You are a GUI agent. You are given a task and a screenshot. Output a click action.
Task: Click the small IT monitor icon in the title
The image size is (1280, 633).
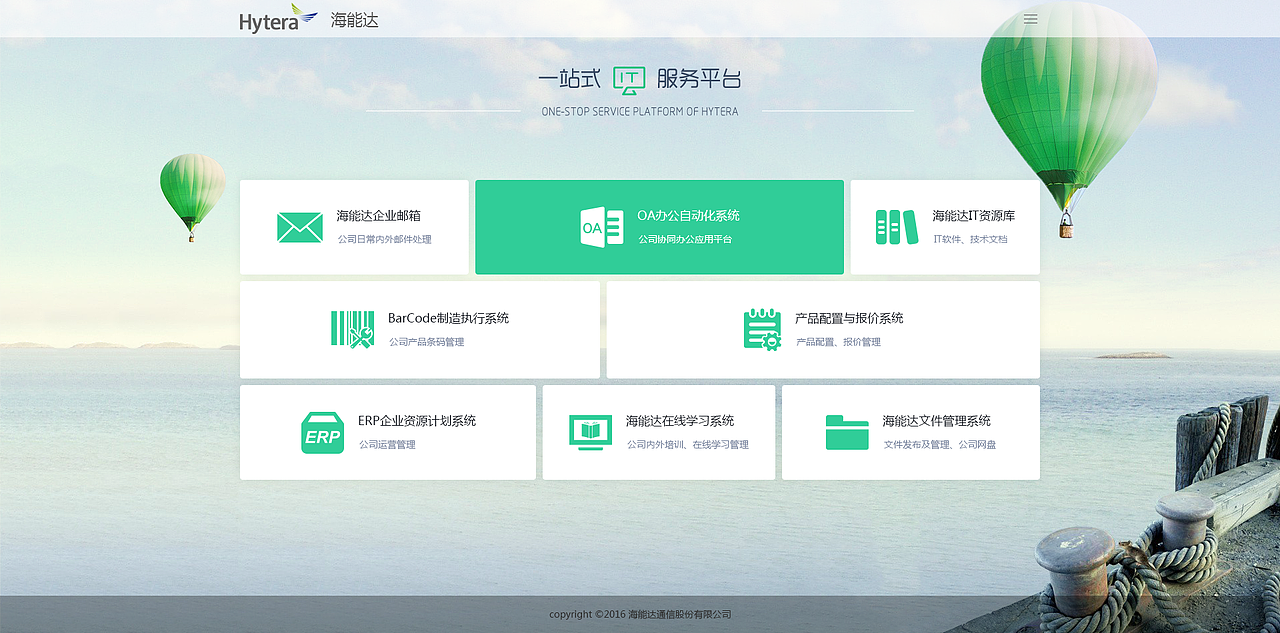[x=630, y=79]
